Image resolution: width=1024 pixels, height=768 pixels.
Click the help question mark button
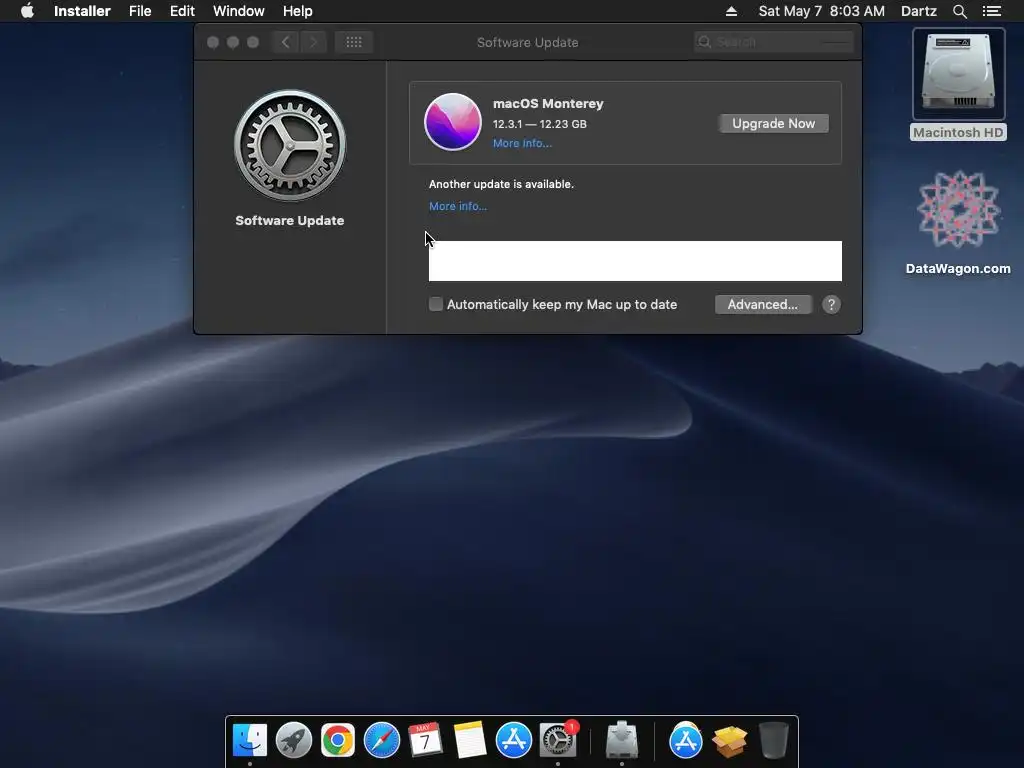click(831, 304)
